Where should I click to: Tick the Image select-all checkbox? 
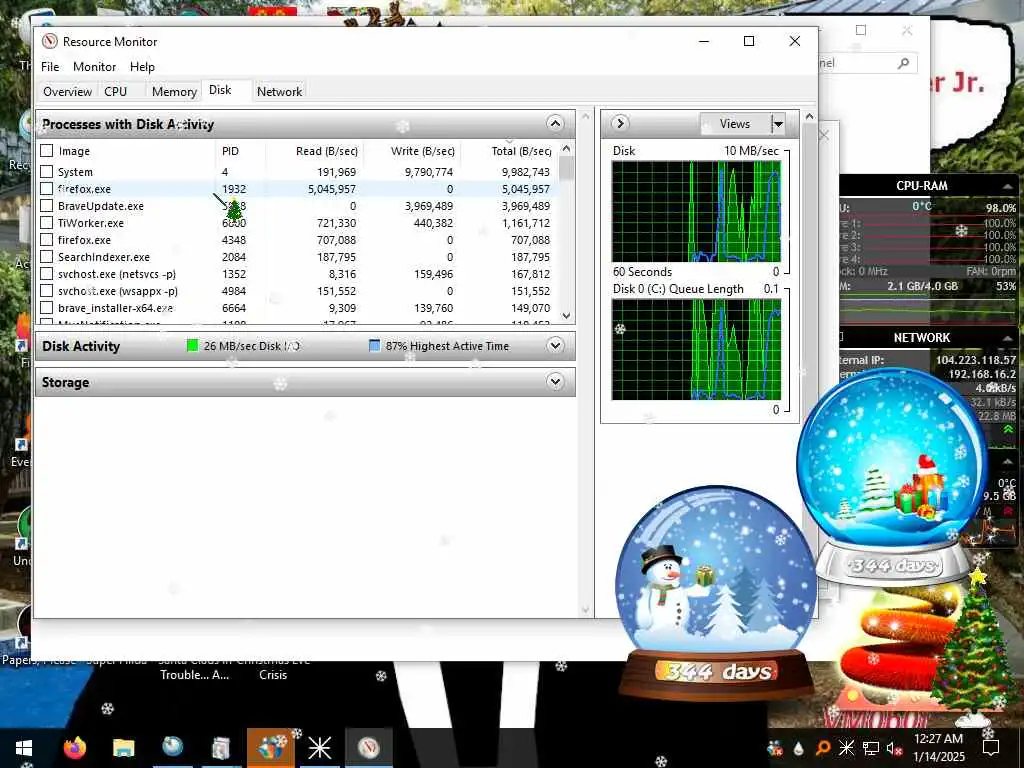point(47,151)
